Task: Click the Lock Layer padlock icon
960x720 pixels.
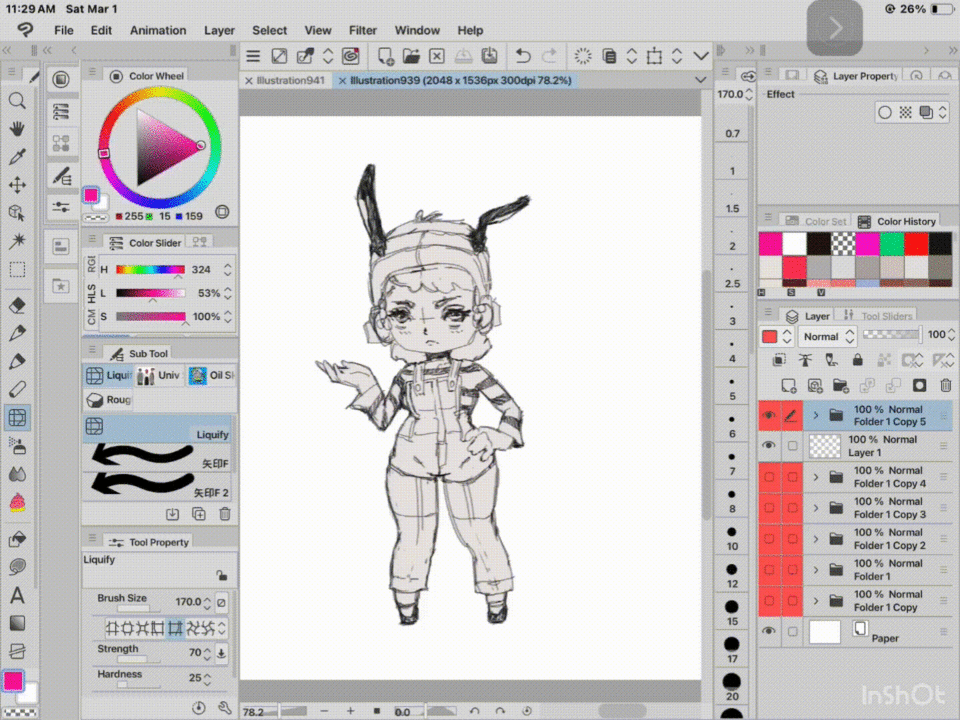Action: [856, 360]
